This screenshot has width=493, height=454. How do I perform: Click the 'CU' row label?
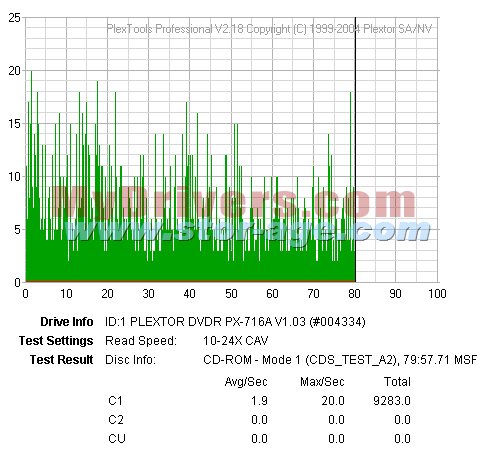click(117, 438)
